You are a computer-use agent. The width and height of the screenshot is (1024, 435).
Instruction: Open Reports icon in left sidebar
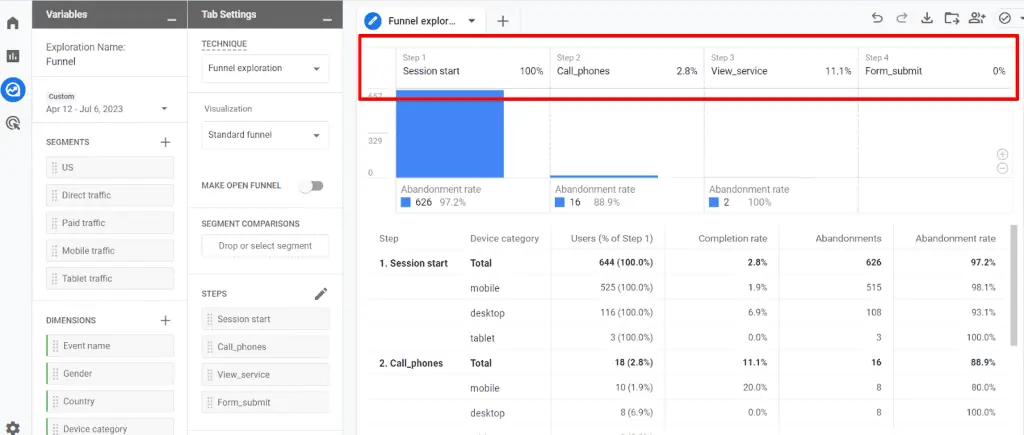13,56
